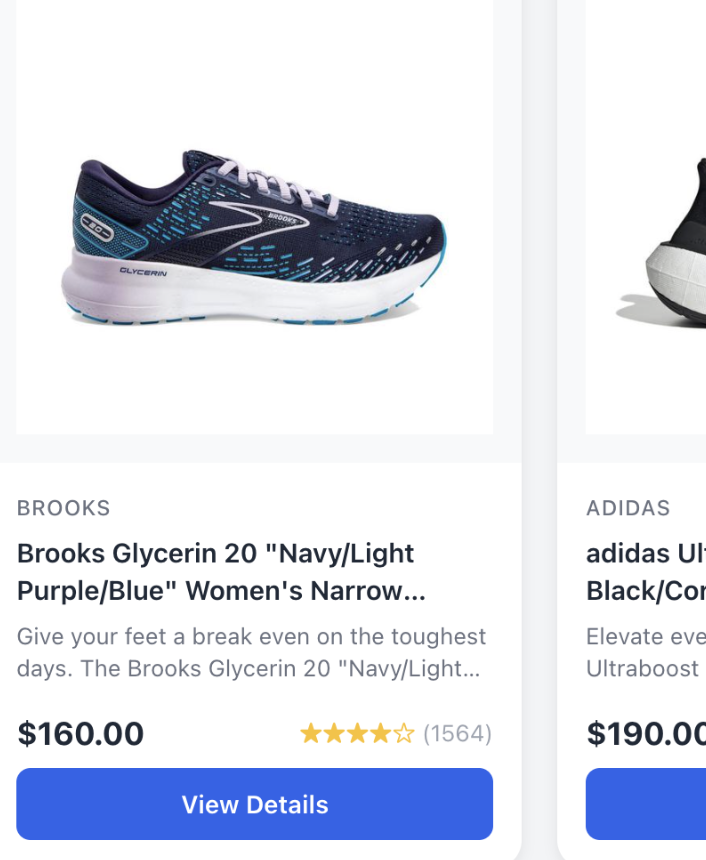Screen dimensions: 706x860
Task: Click View Details for the Brooks Glycerin 20
Action: coord(254,804)
